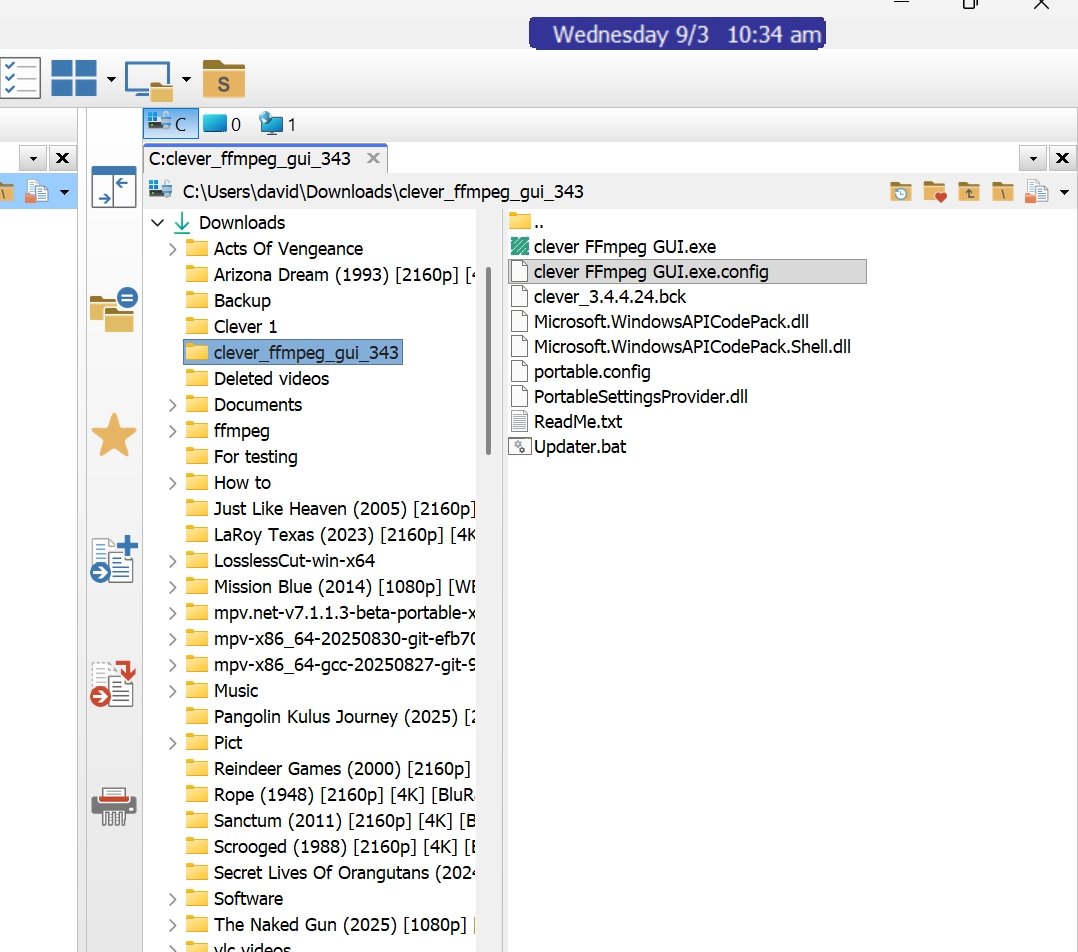Select clever FFmpeg GUI.exe.config file
The image size is (1078, 952).
coord(687,272)
